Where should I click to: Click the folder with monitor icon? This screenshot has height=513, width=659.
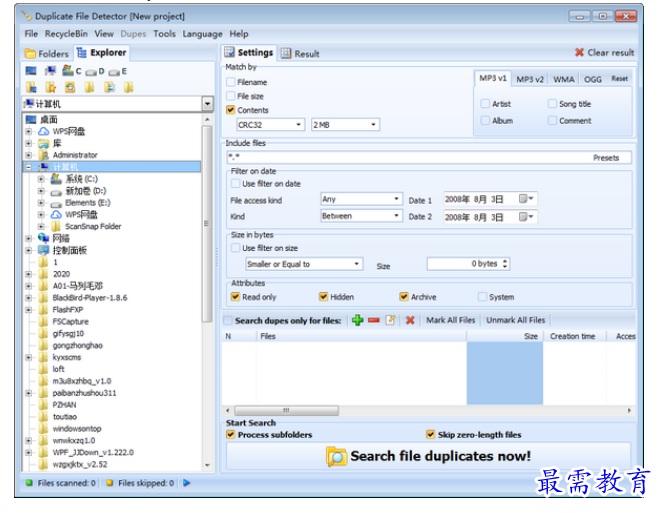point(31,87)
